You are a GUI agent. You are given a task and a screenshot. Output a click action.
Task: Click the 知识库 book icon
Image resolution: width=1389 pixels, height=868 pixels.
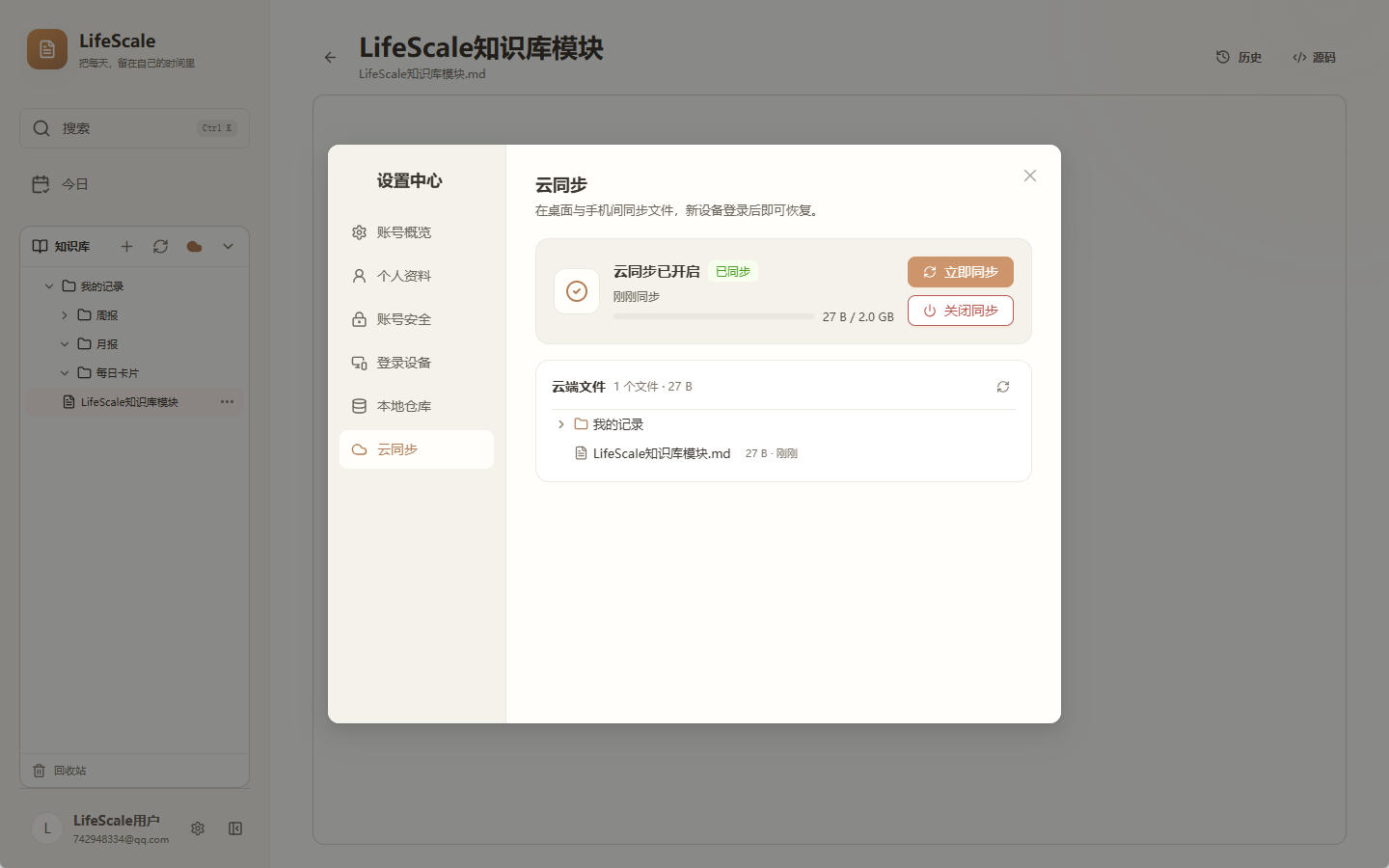coord(40,246)
